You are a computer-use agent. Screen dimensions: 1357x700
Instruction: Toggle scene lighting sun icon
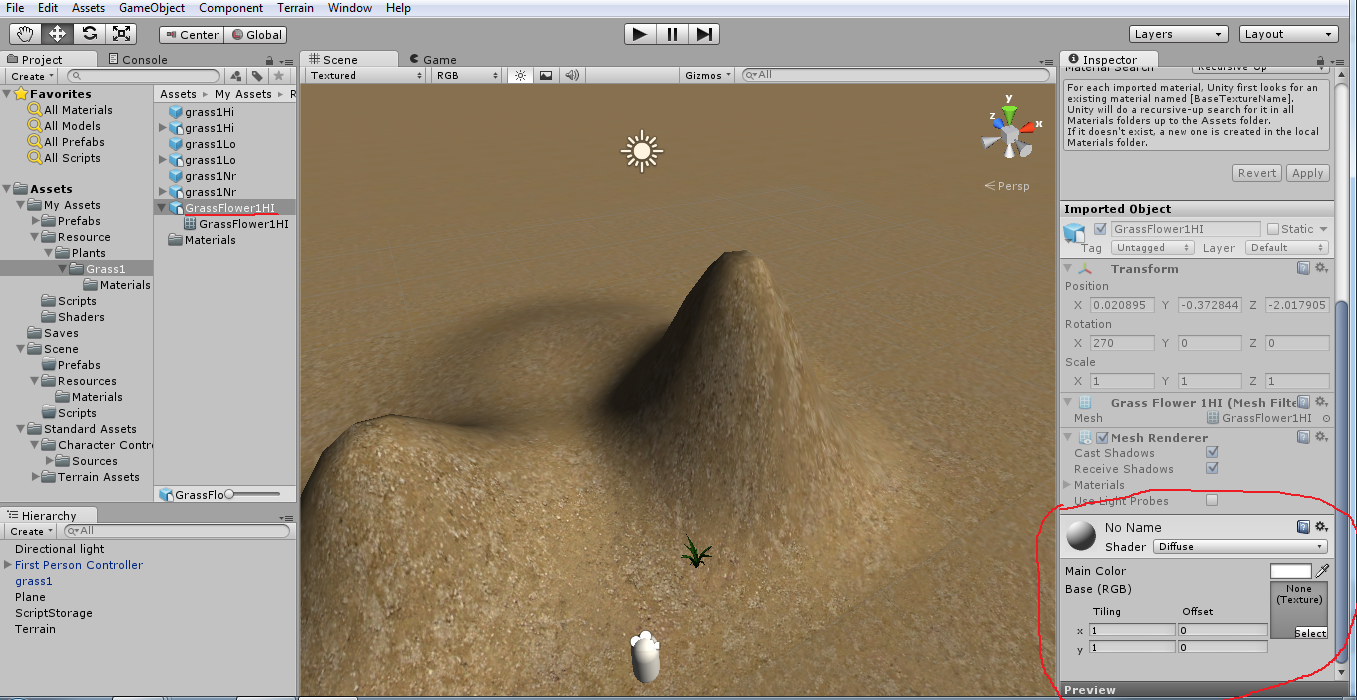(520, 75)
